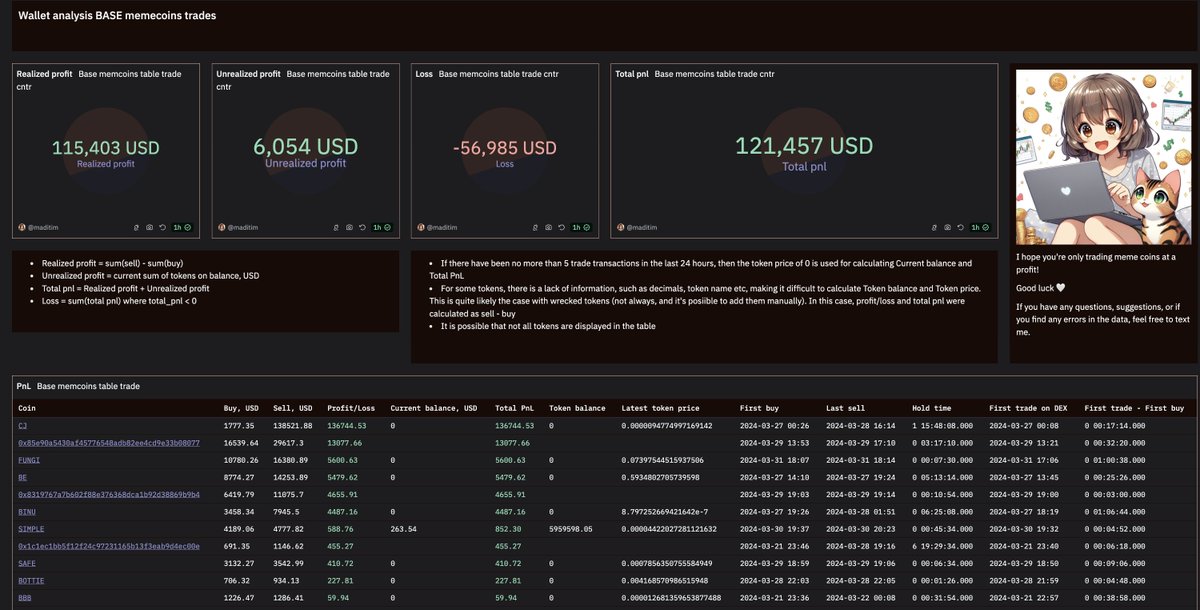Click camera icon on Total pnl card

point(947,227)
